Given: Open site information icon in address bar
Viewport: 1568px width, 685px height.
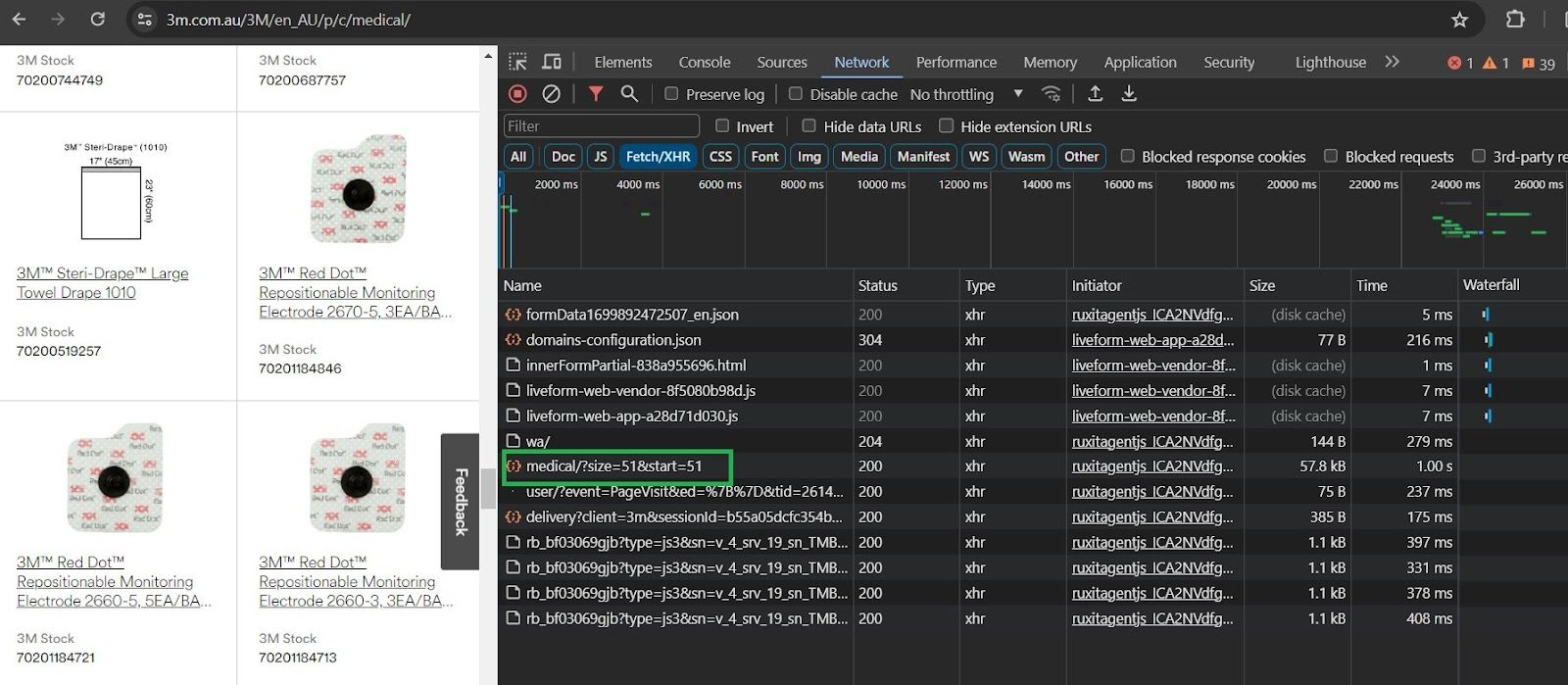Looking at the screenshot, I should 145,19.
